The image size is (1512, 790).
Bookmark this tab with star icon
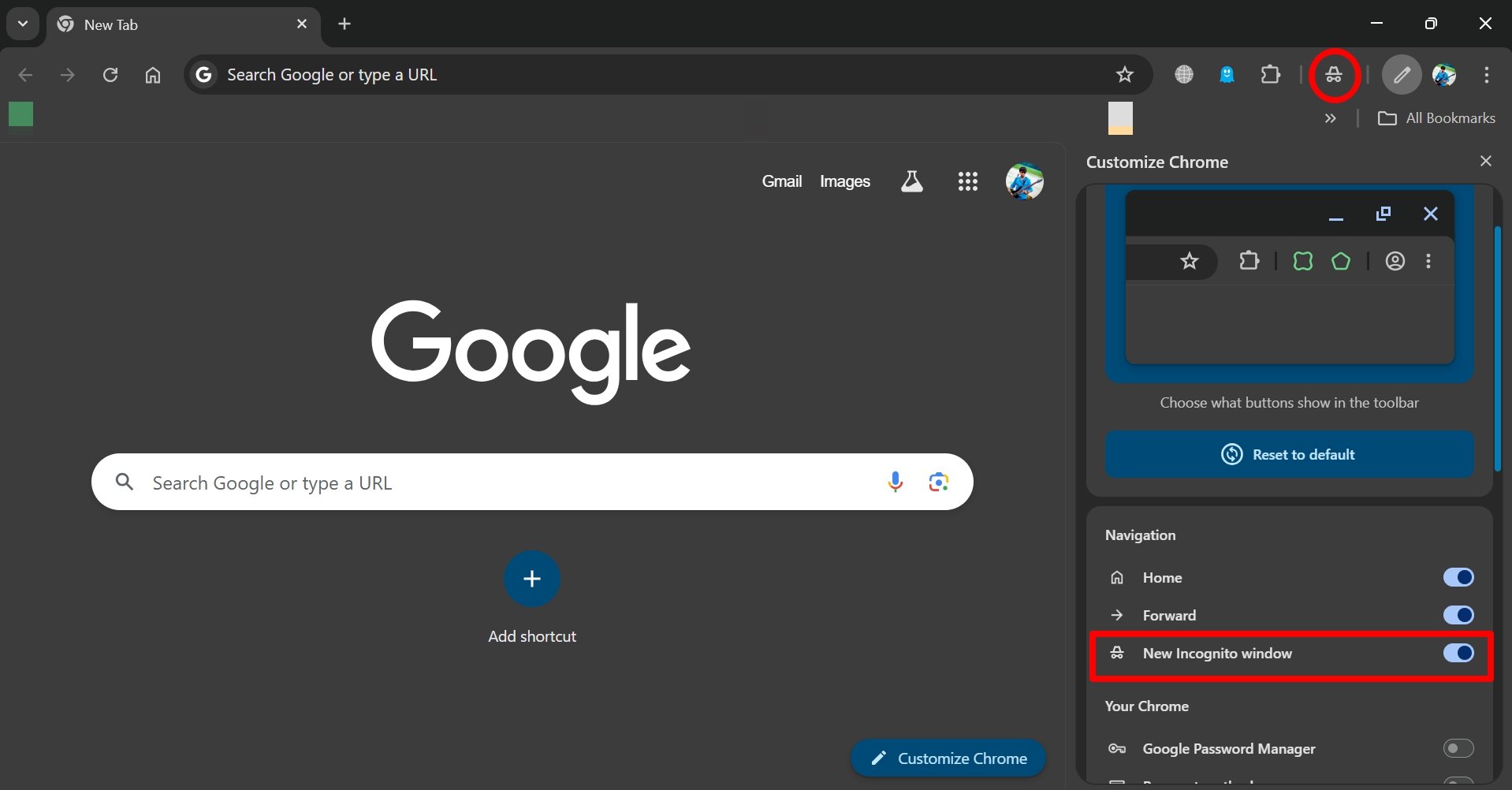1124,75
